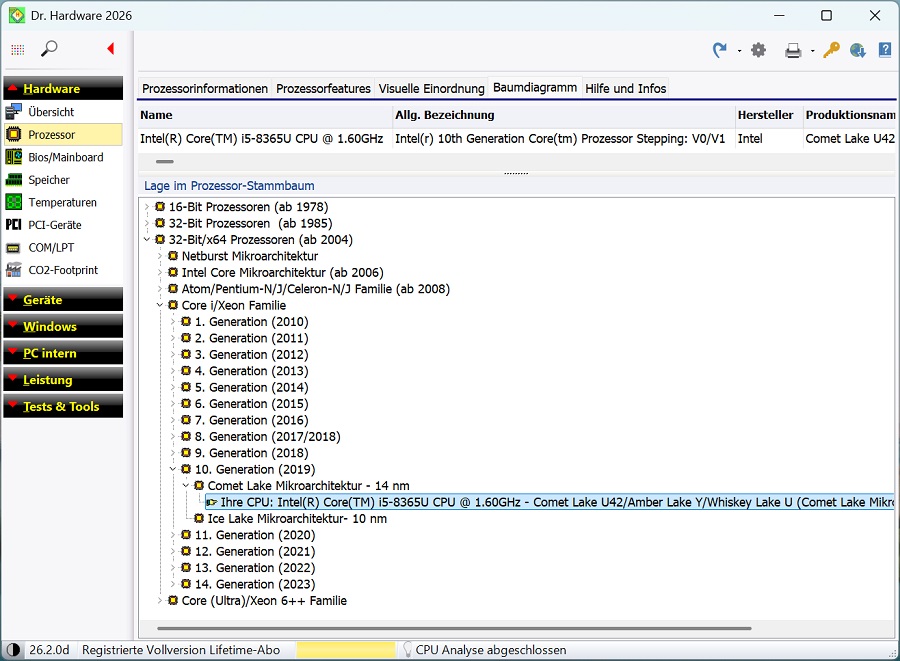Open settings via the gear icon

(759, 50)
